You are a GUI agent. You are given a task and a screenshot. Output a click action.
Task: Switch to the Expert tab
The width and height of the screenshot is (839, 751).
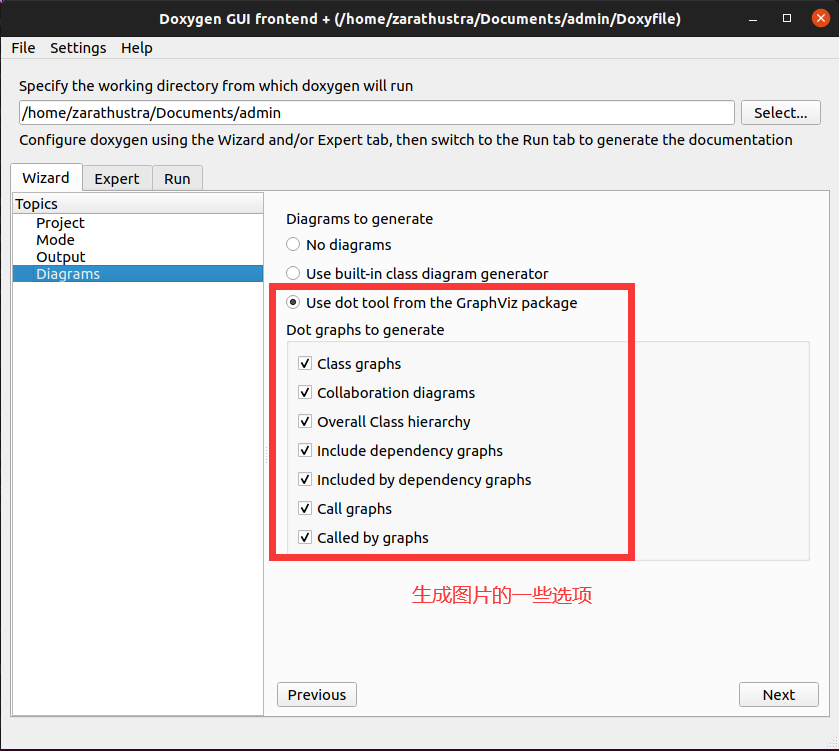pyautogui.click(x=117, y=179)
